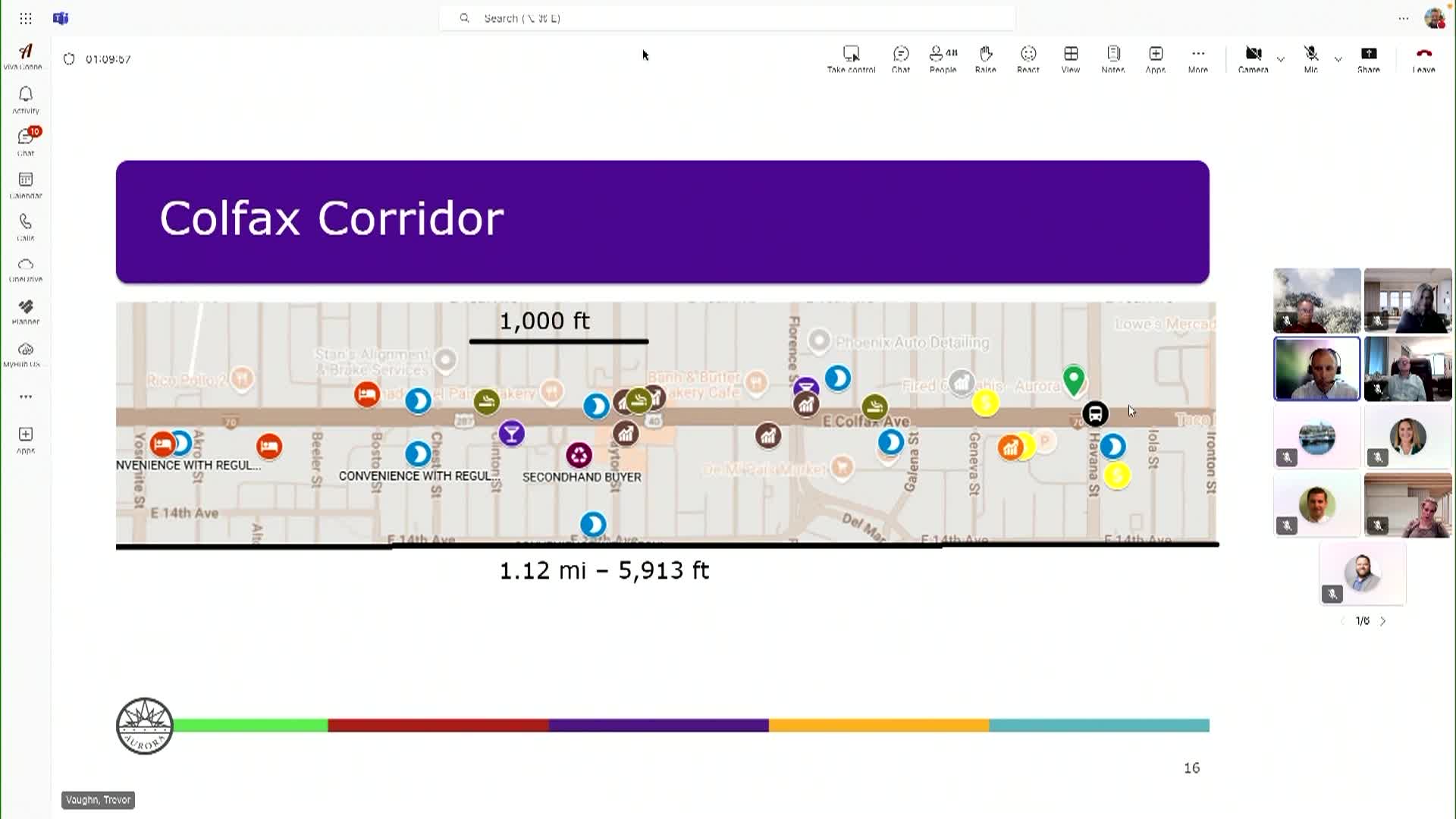Expand microphone options dropdown arrow

tap(1338, 59)
